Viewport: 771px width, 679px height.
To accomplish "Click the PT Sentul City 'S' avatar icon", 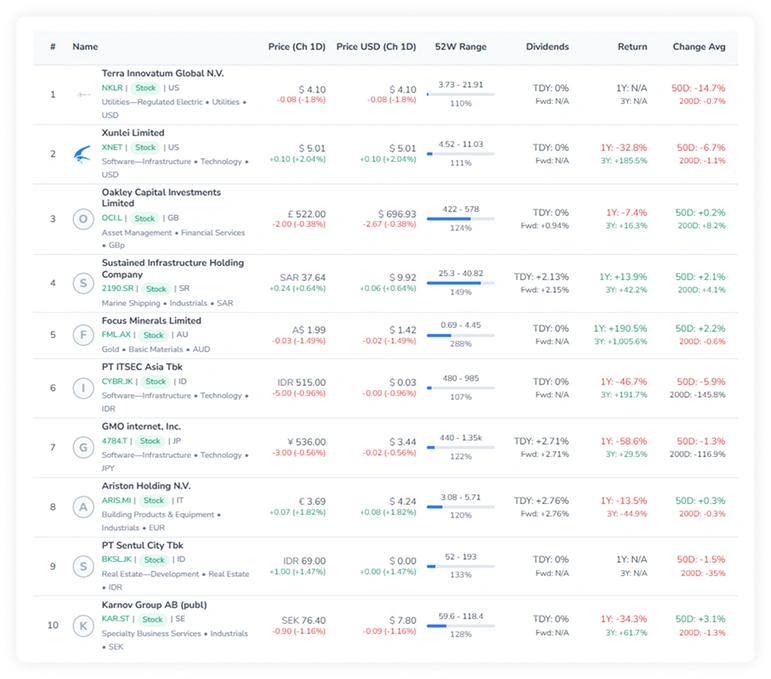I will click(83, 566).
